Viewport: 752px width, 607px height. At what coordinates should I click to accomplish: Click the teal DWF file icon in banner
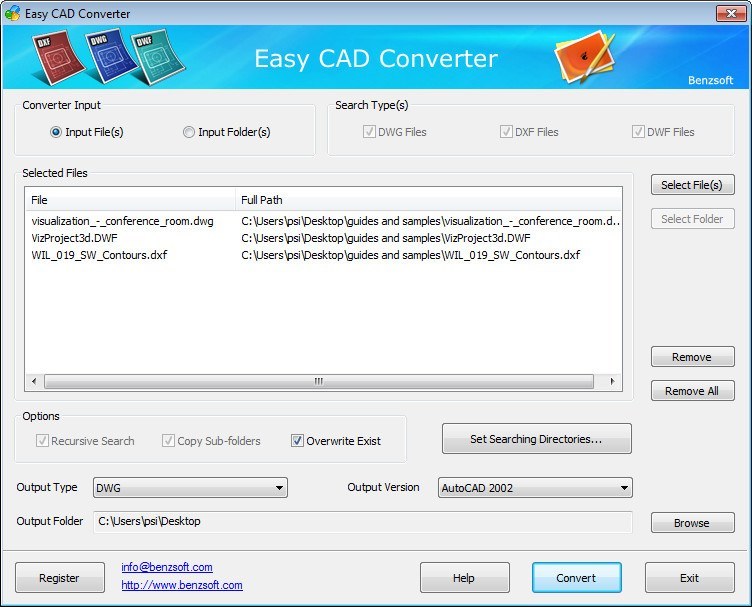point(157,58)
